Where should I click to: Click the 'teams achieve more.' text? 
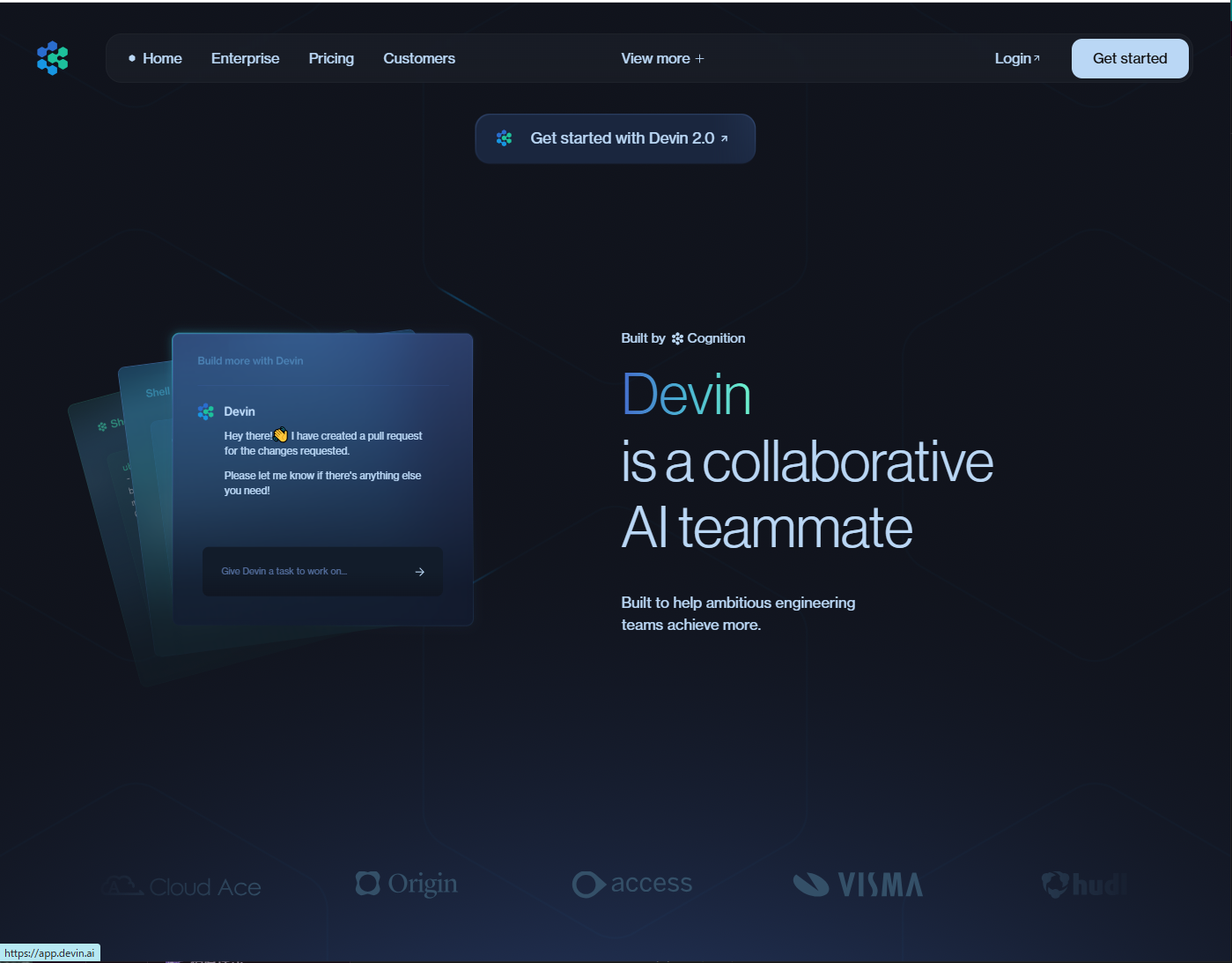(691, 625)
